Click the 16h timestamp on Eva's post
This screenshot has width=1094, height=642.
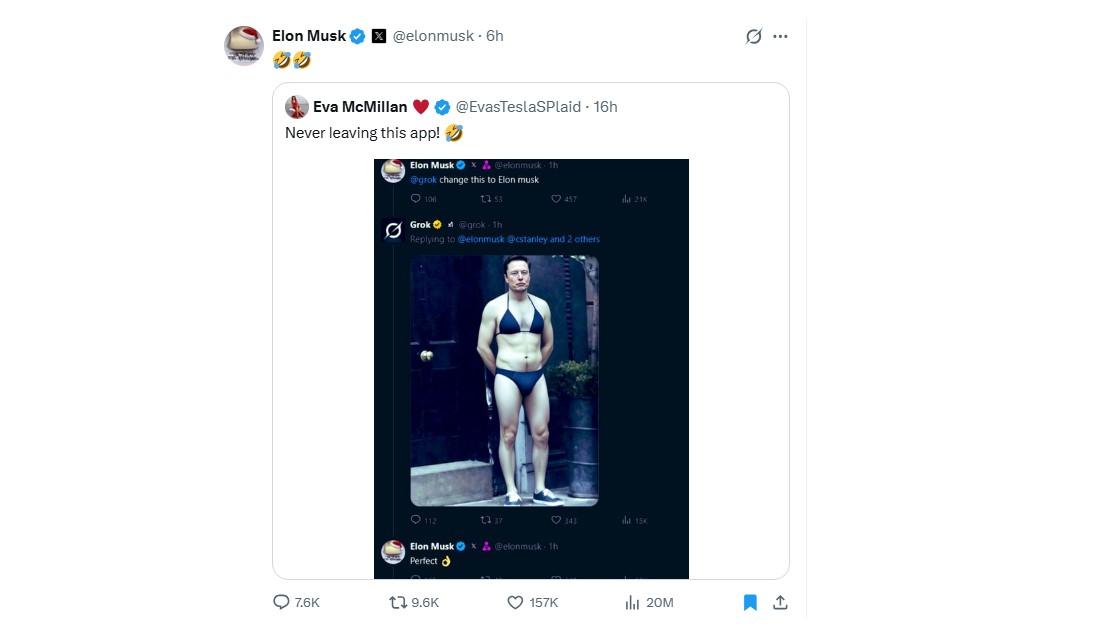(604, 106)
